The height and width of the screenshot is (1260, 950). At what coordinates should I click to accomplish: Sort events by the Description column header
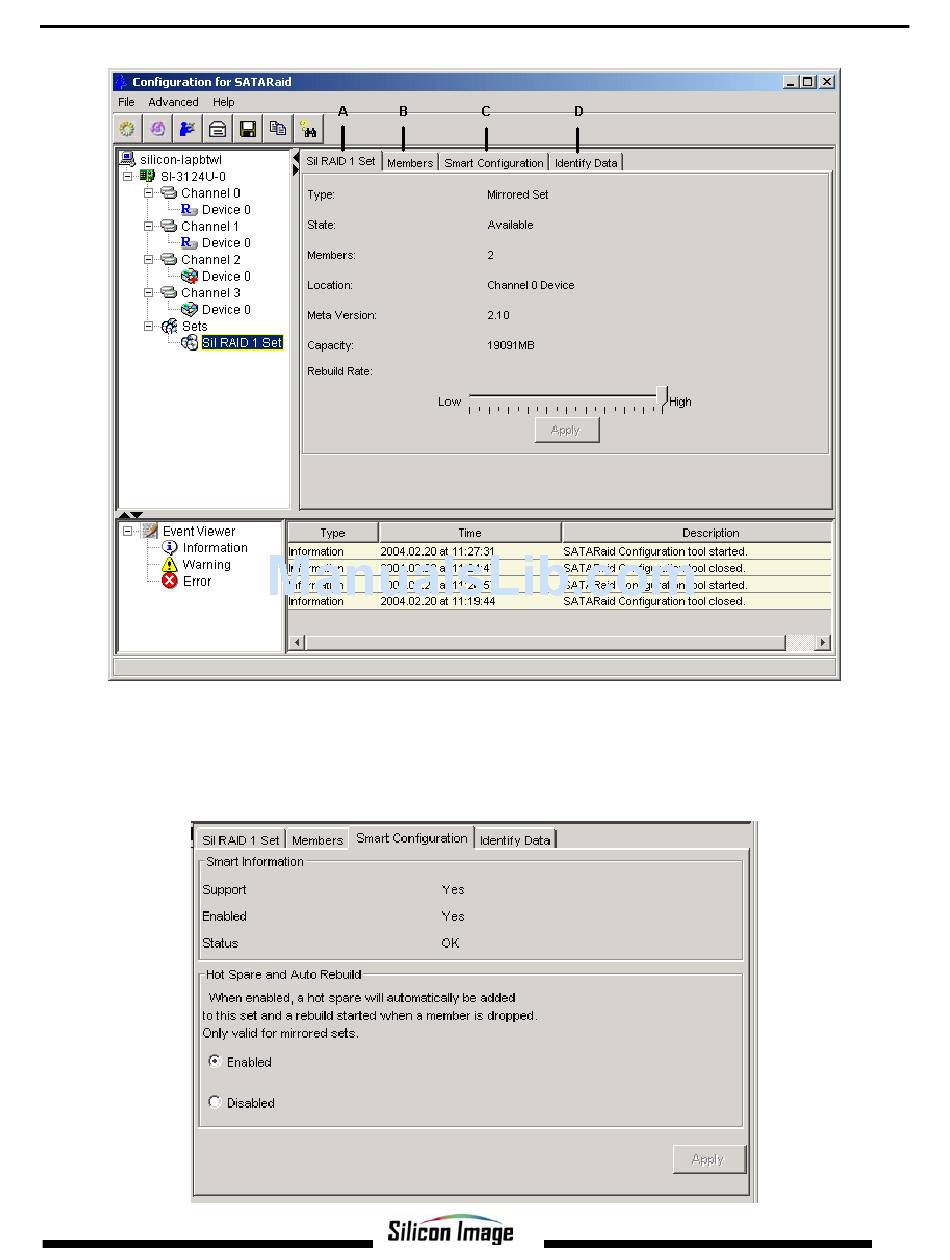(697, 533)
